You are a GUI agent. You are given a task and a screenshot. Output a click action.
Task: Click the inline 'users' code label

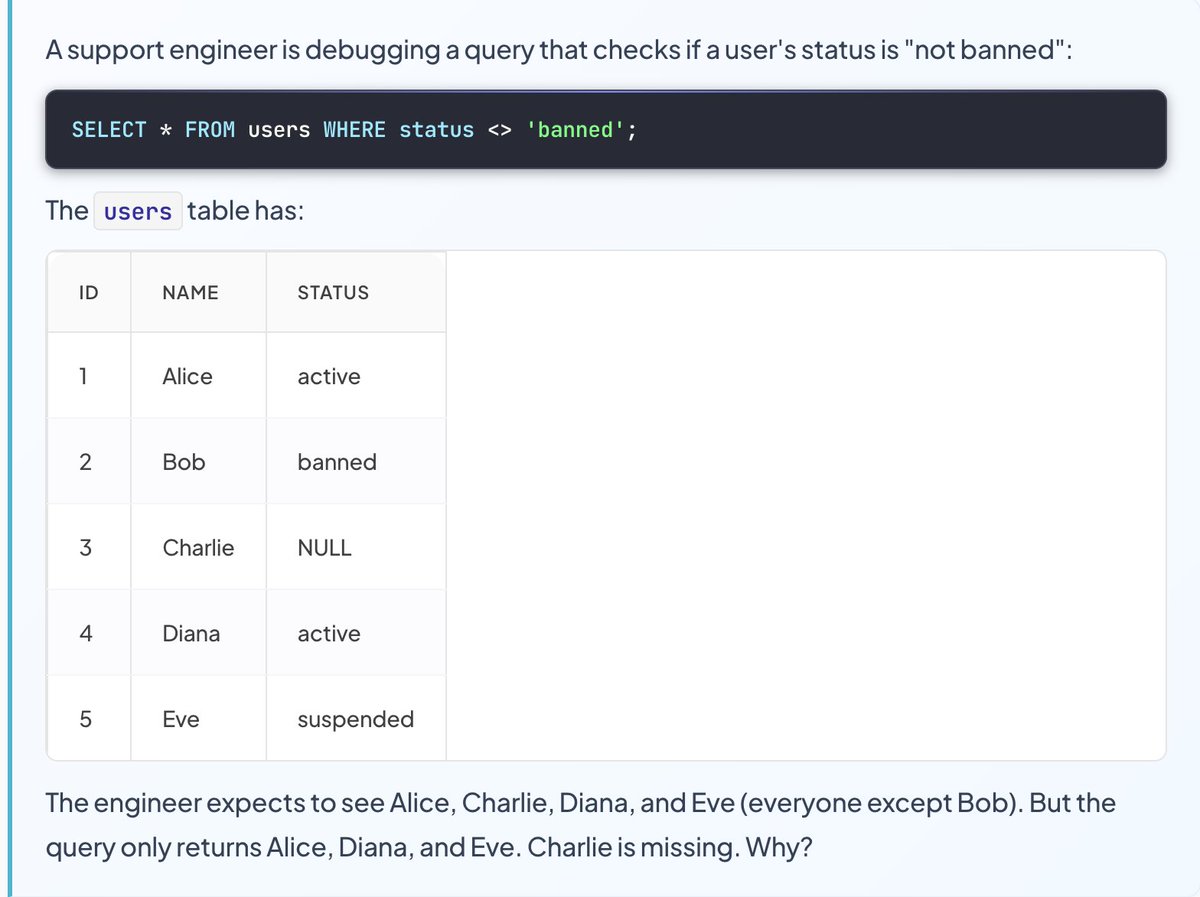138,211
